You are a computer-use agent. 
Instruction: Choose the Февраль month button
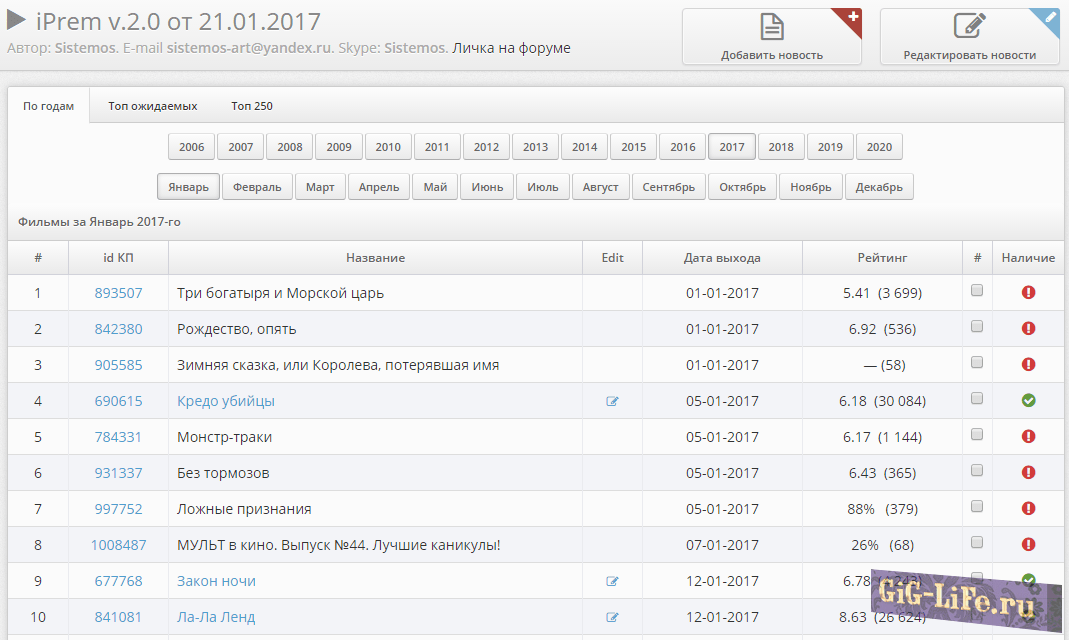257,187
